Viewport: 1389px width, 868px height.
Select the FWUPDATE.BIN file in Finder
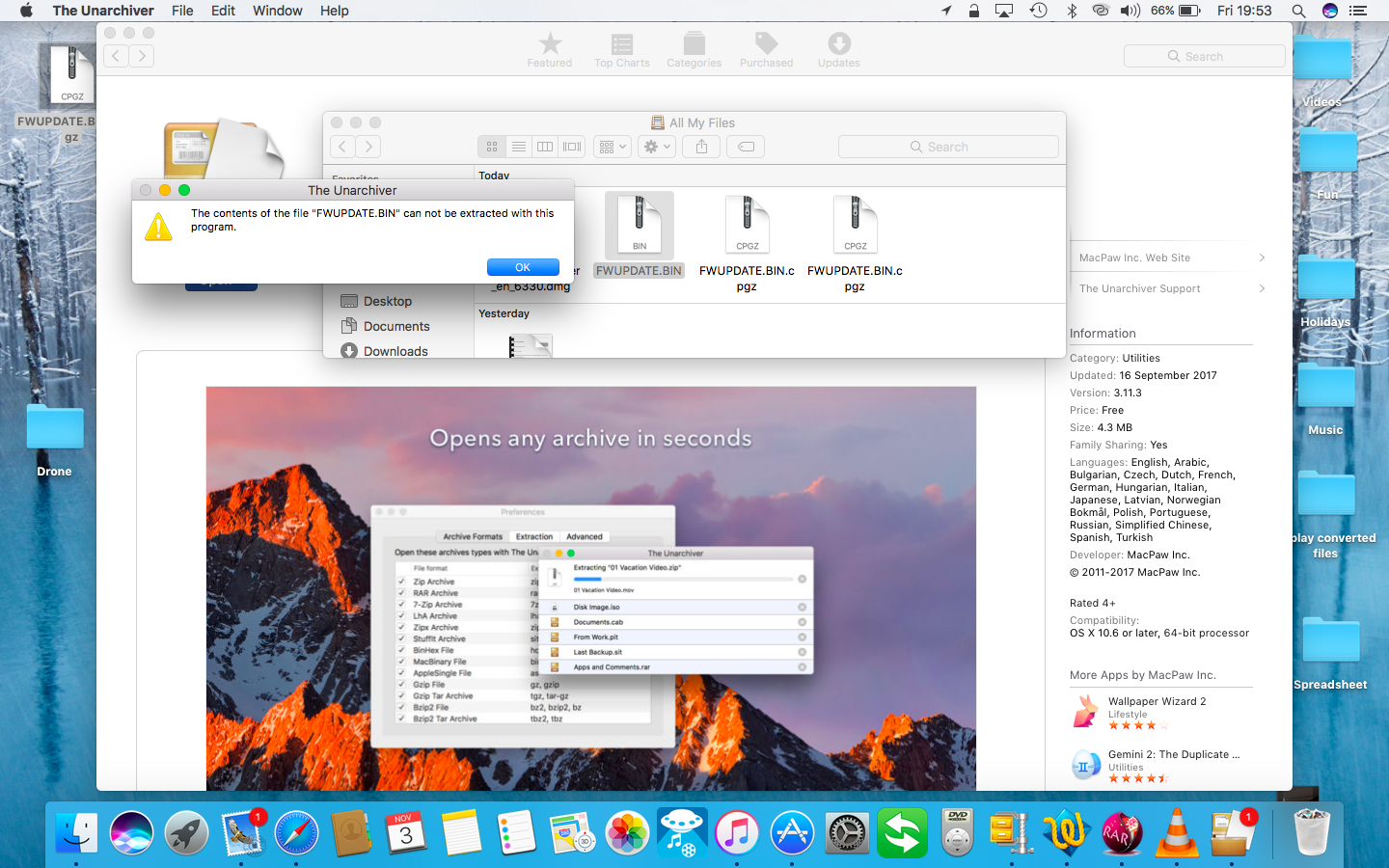pyautogui.click(x=639, y=236)
